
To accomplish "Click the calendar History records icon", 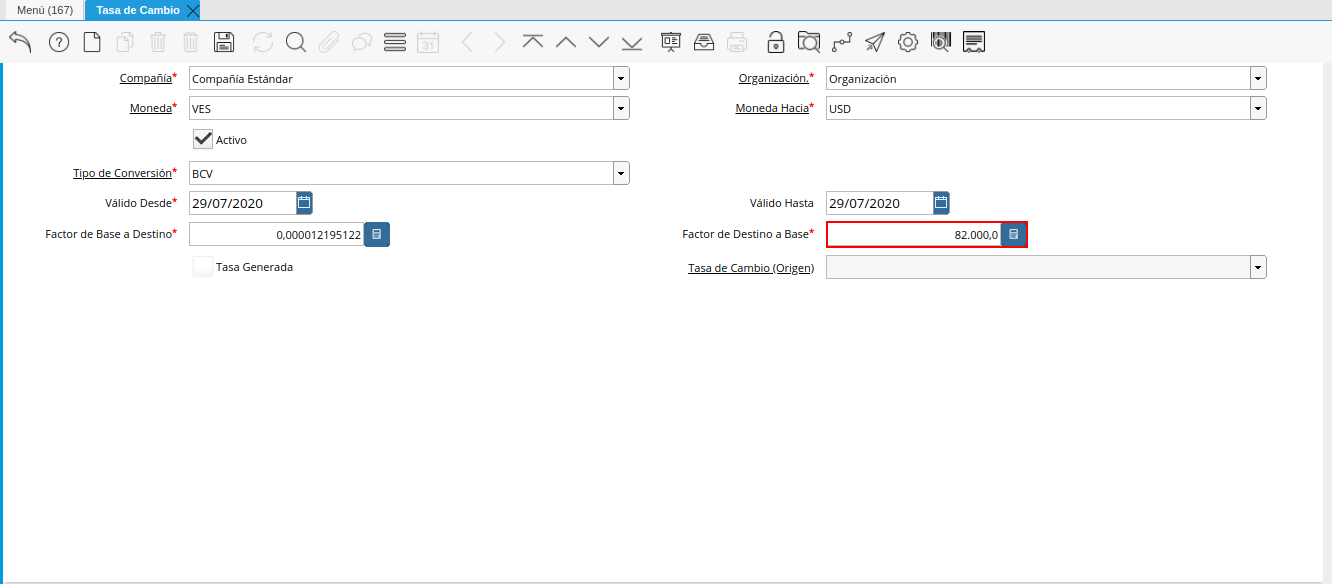I will coord(428,42).
